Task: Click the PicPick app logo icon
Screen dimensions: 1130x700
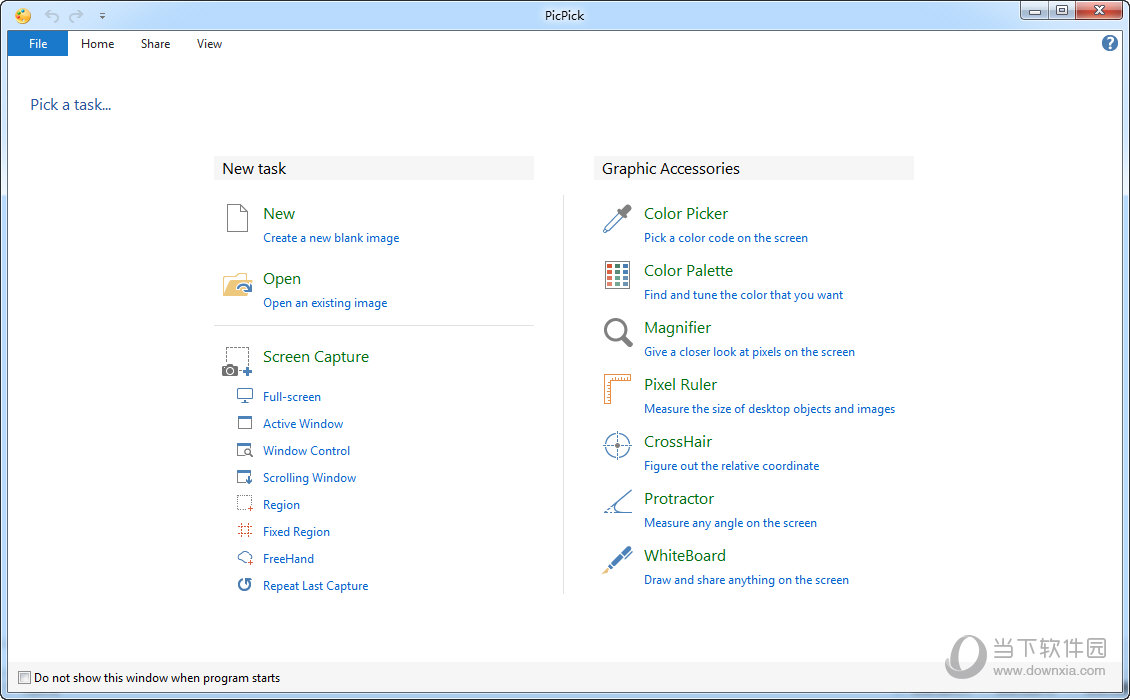Action: tap(23, 15)
